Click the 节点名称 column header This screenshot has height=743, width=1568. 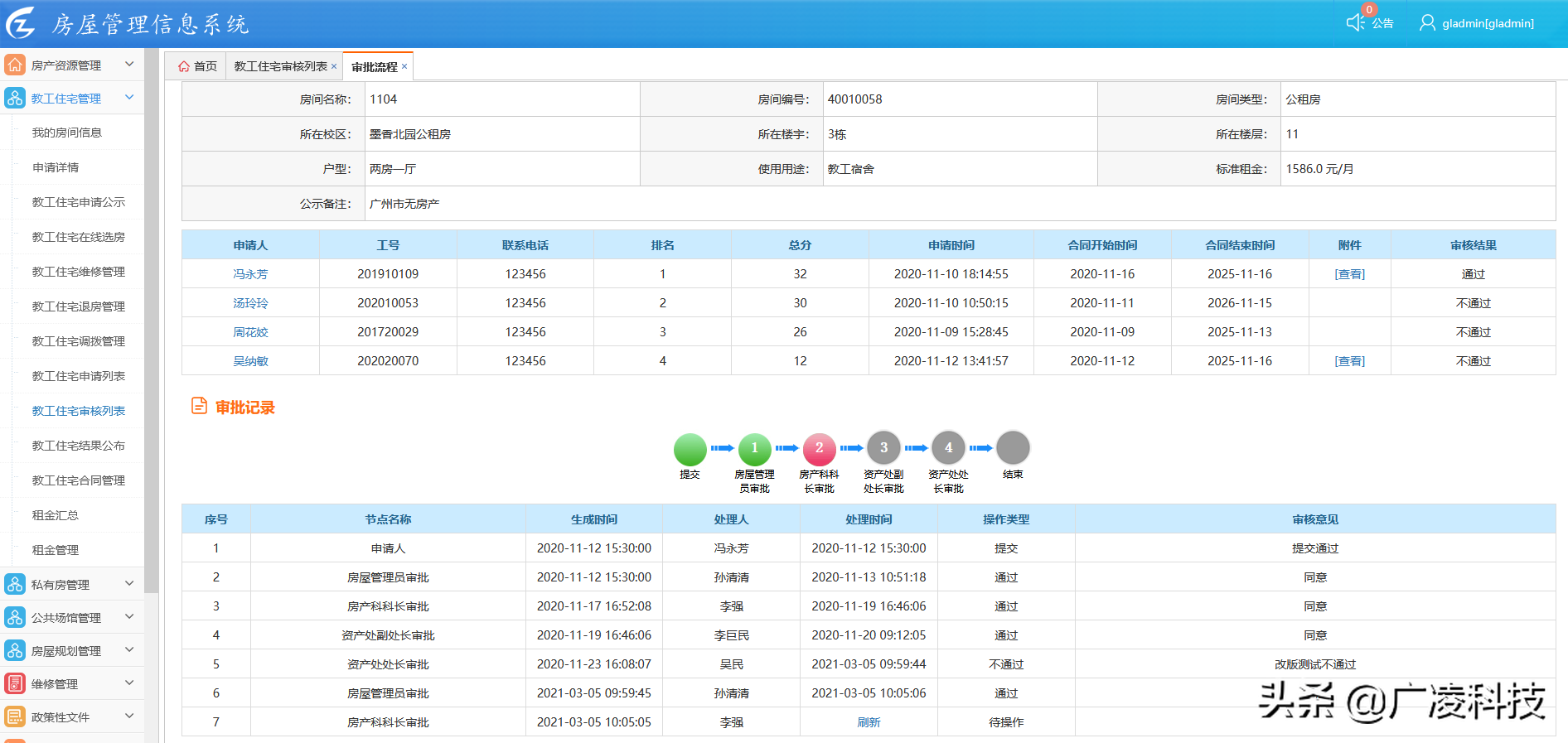click(x=388, y=519)
